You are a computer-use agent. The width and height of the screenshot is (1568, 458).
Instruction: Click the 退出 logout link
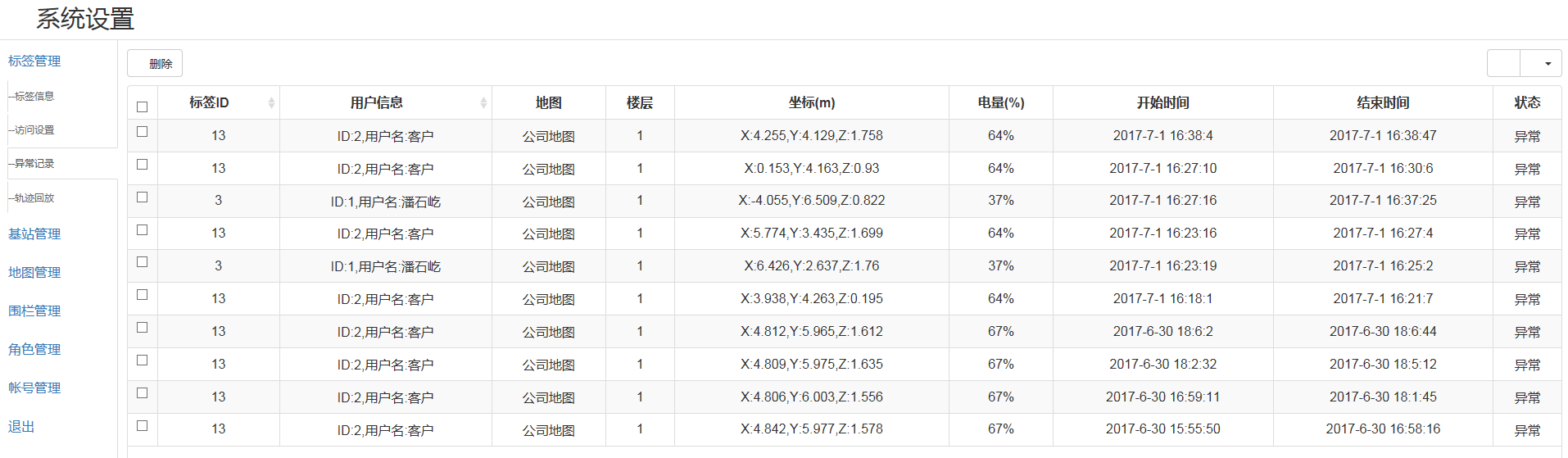tap(21, 427)
